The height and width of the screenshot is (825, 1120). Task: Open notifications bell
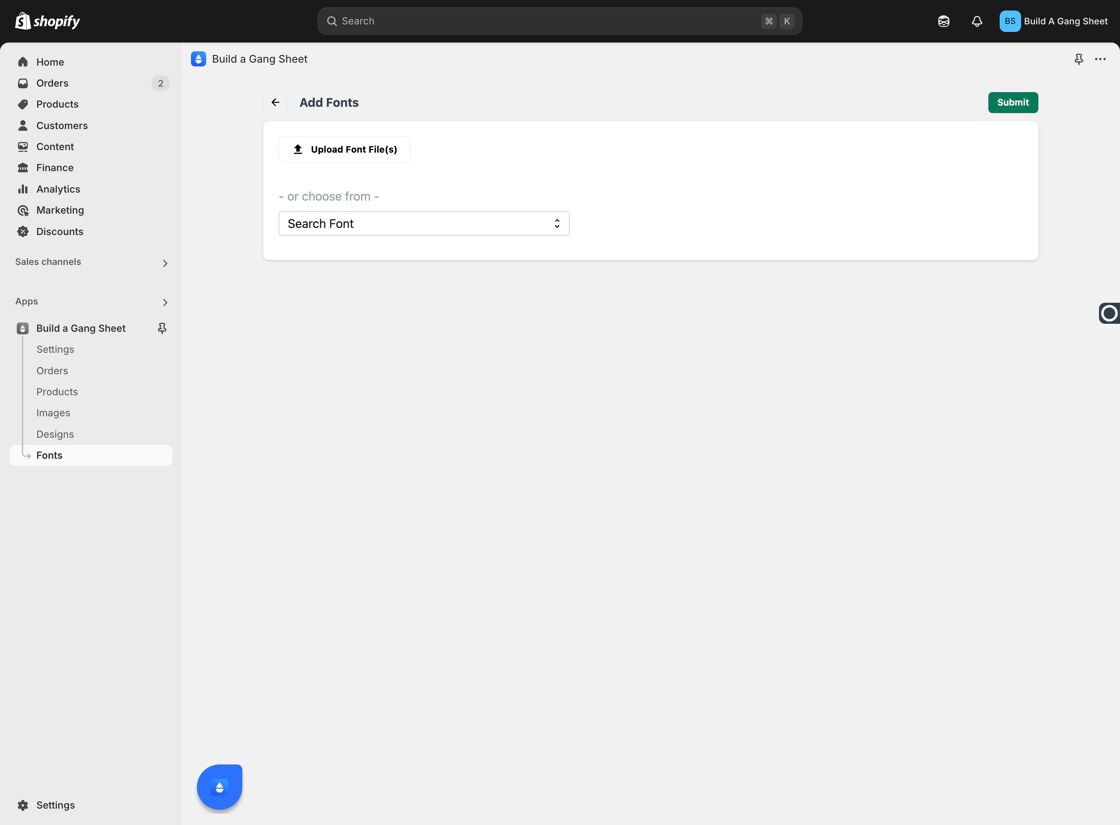[x=976, y=21]
